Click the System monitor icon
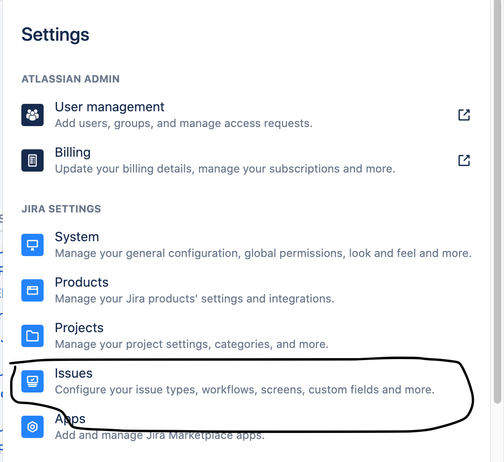504x462 pixels. pos(32,245)
